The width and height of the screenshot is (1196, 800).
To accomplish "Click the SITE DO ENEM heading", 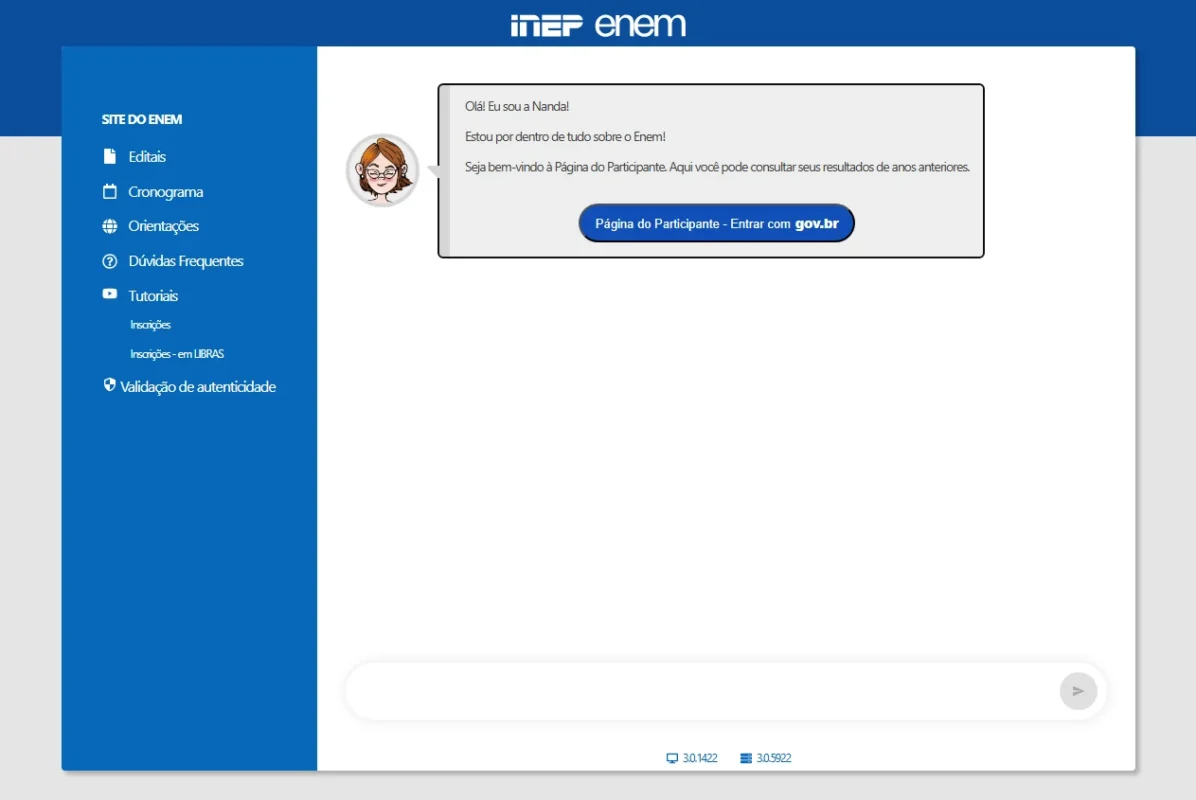I will coord(142,119).
